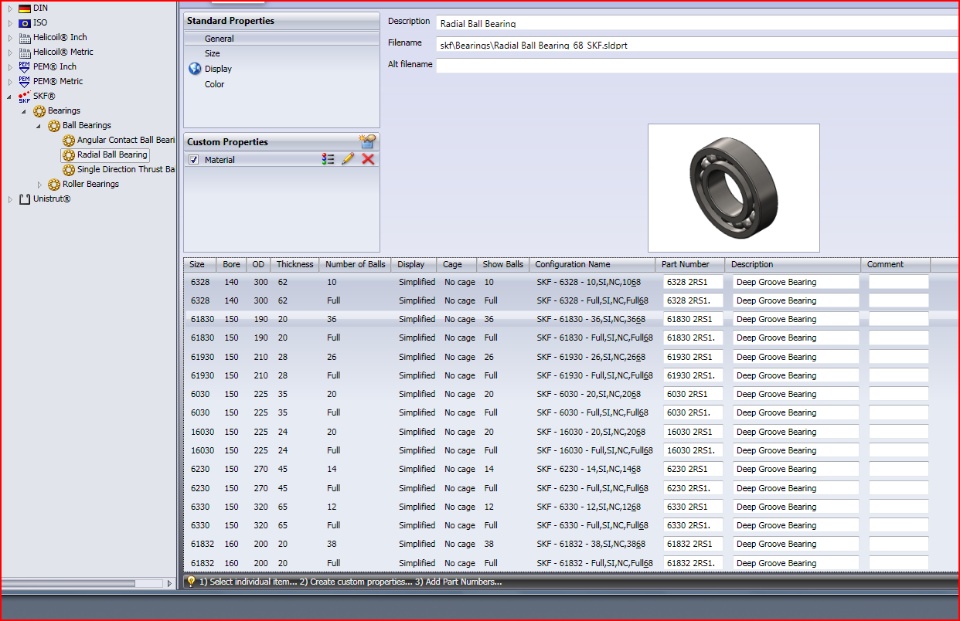The image size is (960, 621).
Task: Click the bearing preview thumbnail
Action: pyautogui.click(x=733, y=187)
